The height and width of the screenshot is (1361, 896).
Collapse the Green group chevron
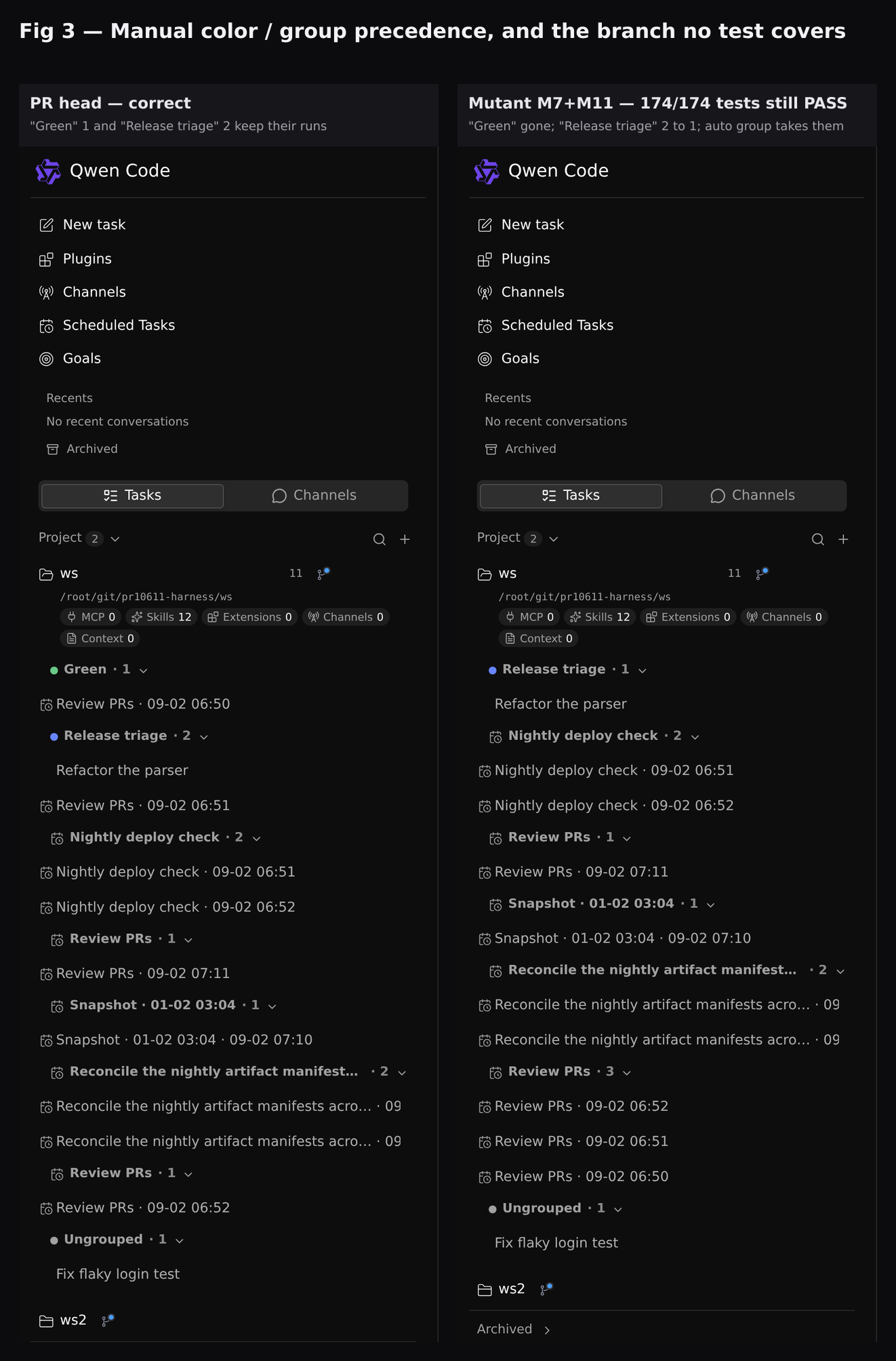click(x=144, y=671)
